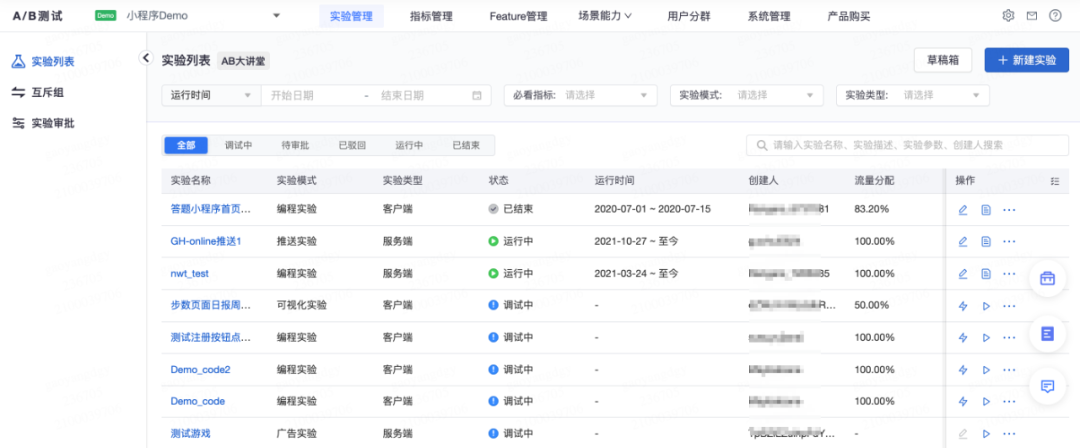1080x448 pixels.
Task: Click edit icon for GH-online推送1 row
Action: tap(963, 242)
